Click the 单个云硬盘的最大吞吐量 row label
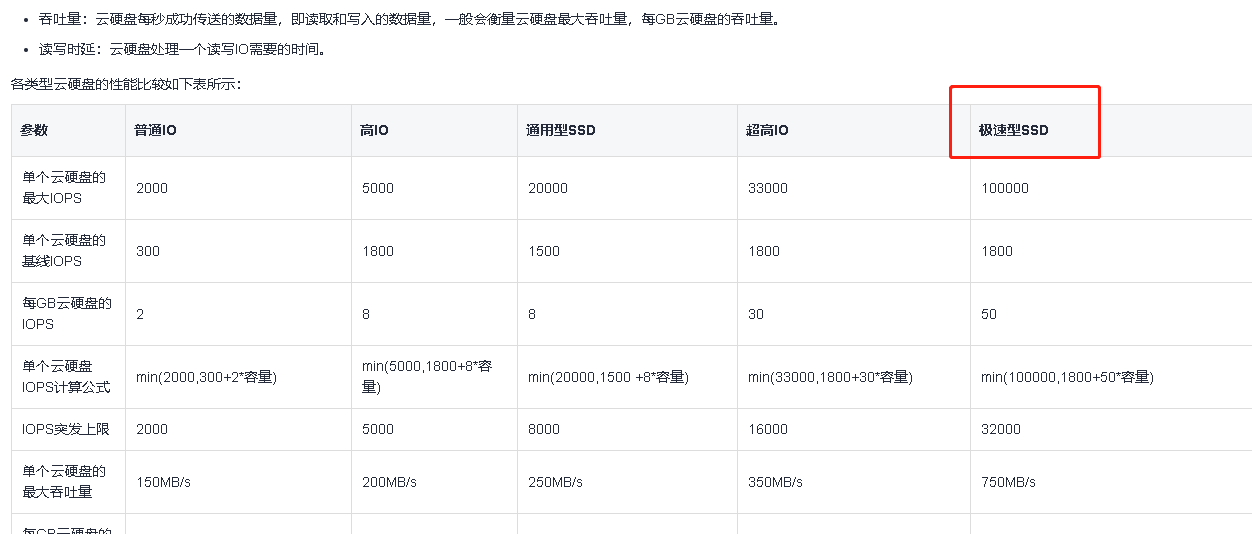The width and height of the screenshot is (1252, 534). click(64, 482)
